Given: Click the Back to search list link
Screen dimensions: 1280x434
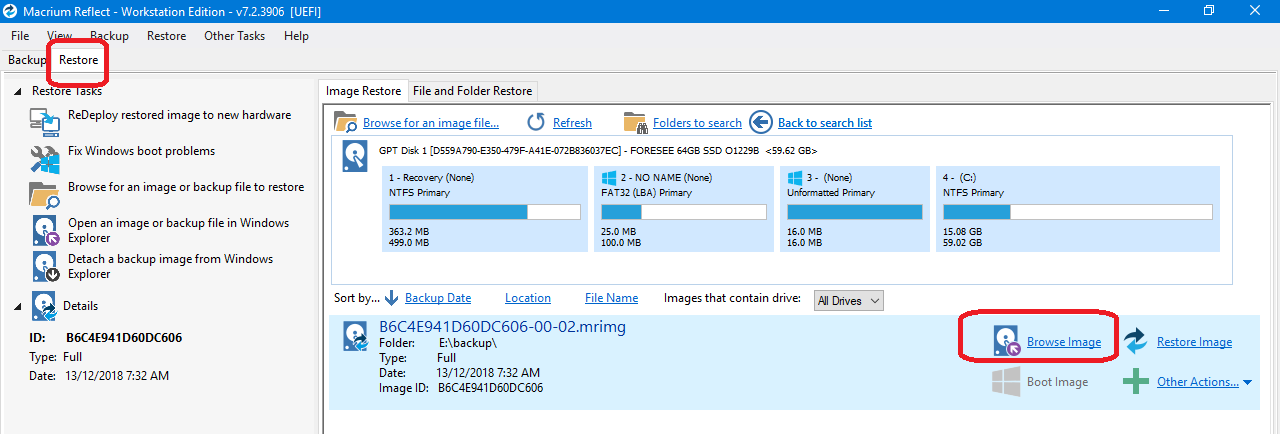Looking at the screenshot, I should [x=825, y=123].
